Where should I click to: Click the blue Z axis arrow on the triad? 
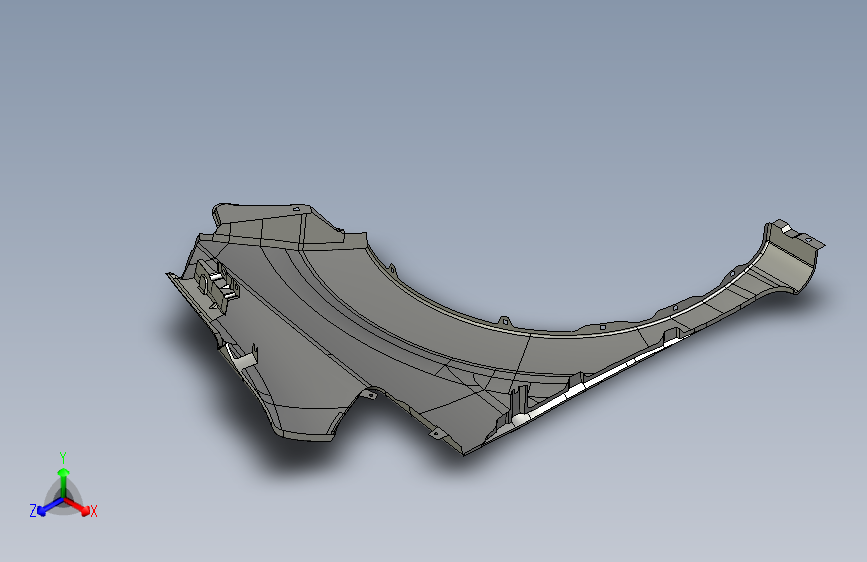click(50, 507)
